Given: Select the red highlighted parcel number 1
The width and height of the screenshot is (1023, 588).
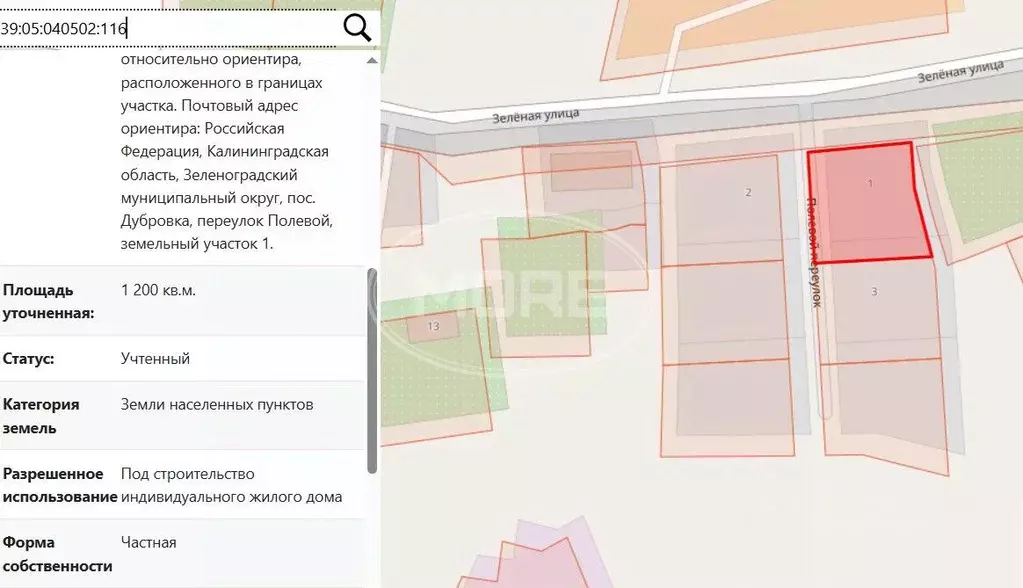Looking at the screenshot, I should [x=870, y=202].
